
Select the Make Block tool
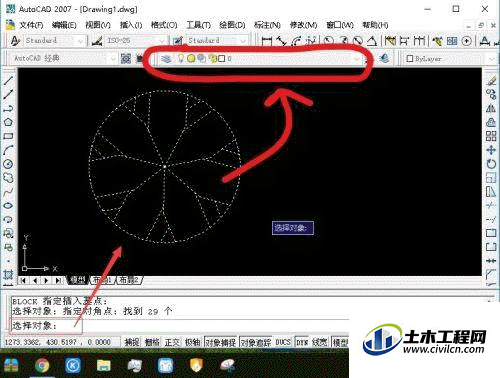tap(8, 247)
